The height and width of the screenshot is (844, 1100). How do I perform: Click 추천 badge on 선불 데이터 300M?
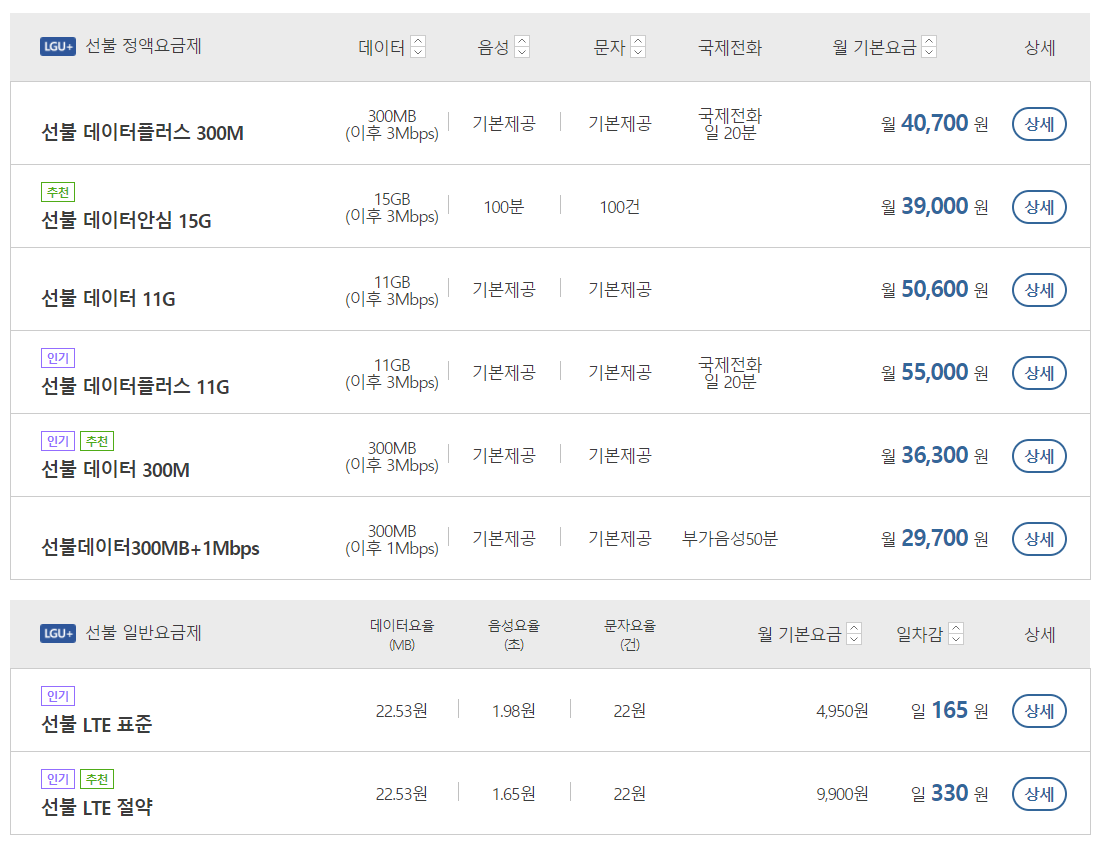(97, 441)
